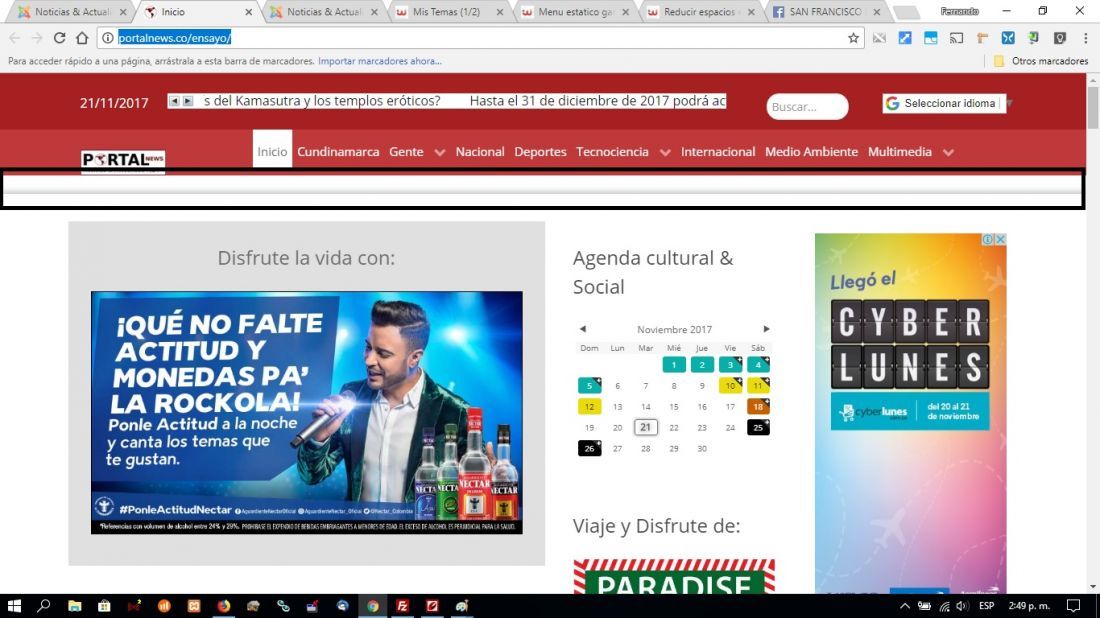This screenshot has height=618, width=1100.
Task: Click the Buscar search field
Action: pos(807,107)
